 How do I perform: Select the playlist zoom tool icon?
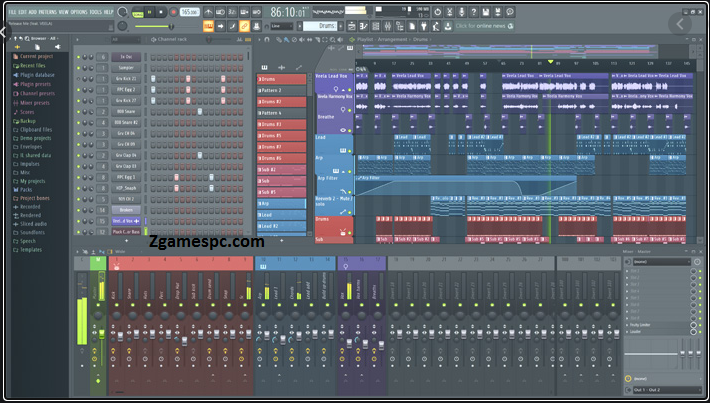coord(333,40)
